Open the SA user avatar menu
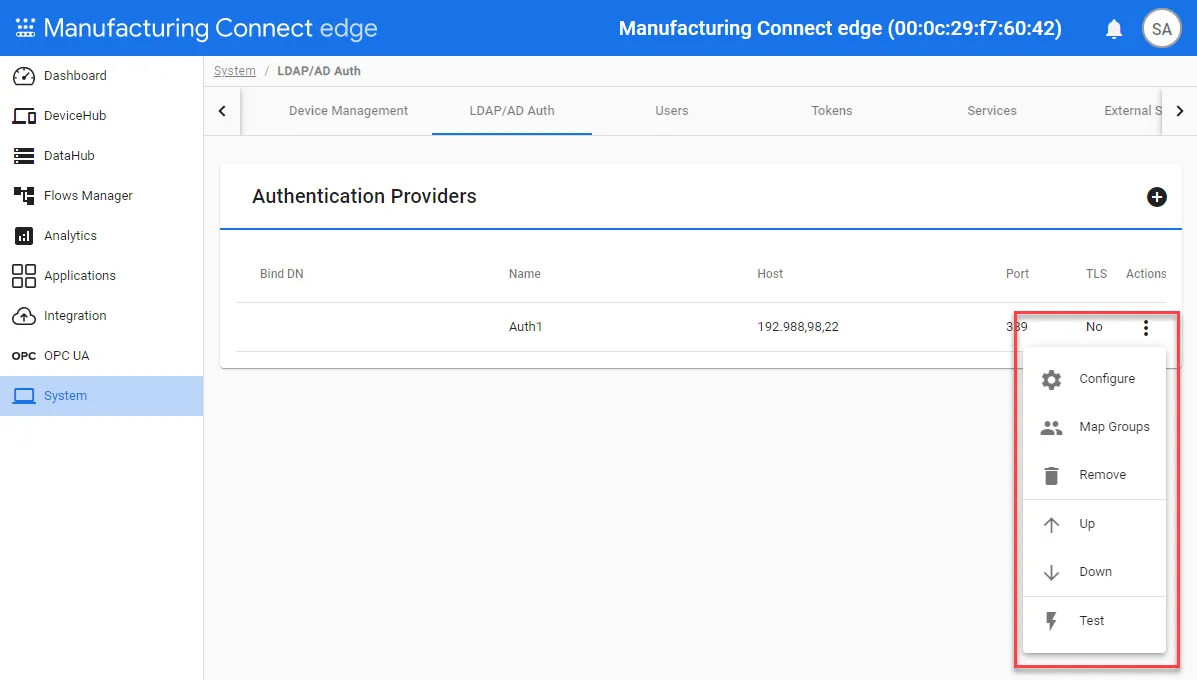The width and height of the screenshot is (1197, 680). pos(1161,29)
